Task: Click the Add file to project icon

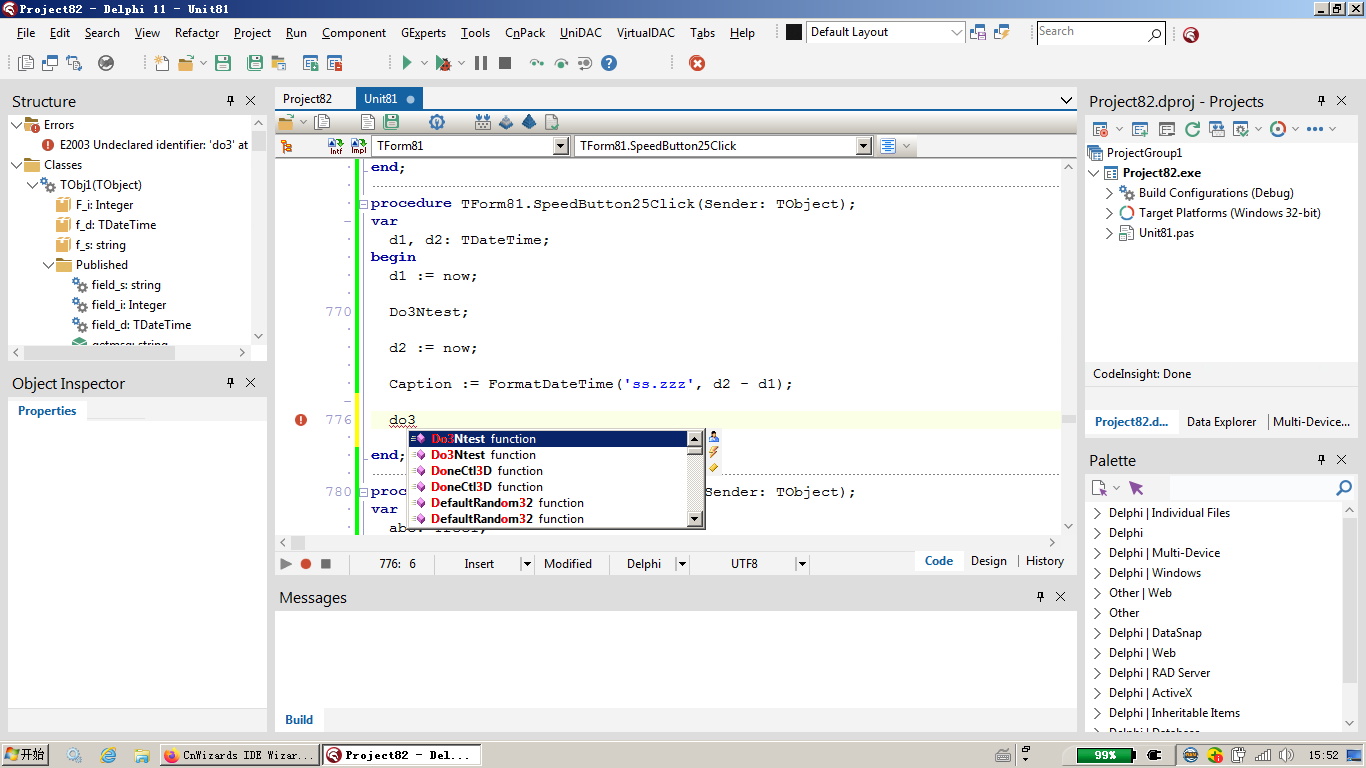Action: [x=310, y=63]
